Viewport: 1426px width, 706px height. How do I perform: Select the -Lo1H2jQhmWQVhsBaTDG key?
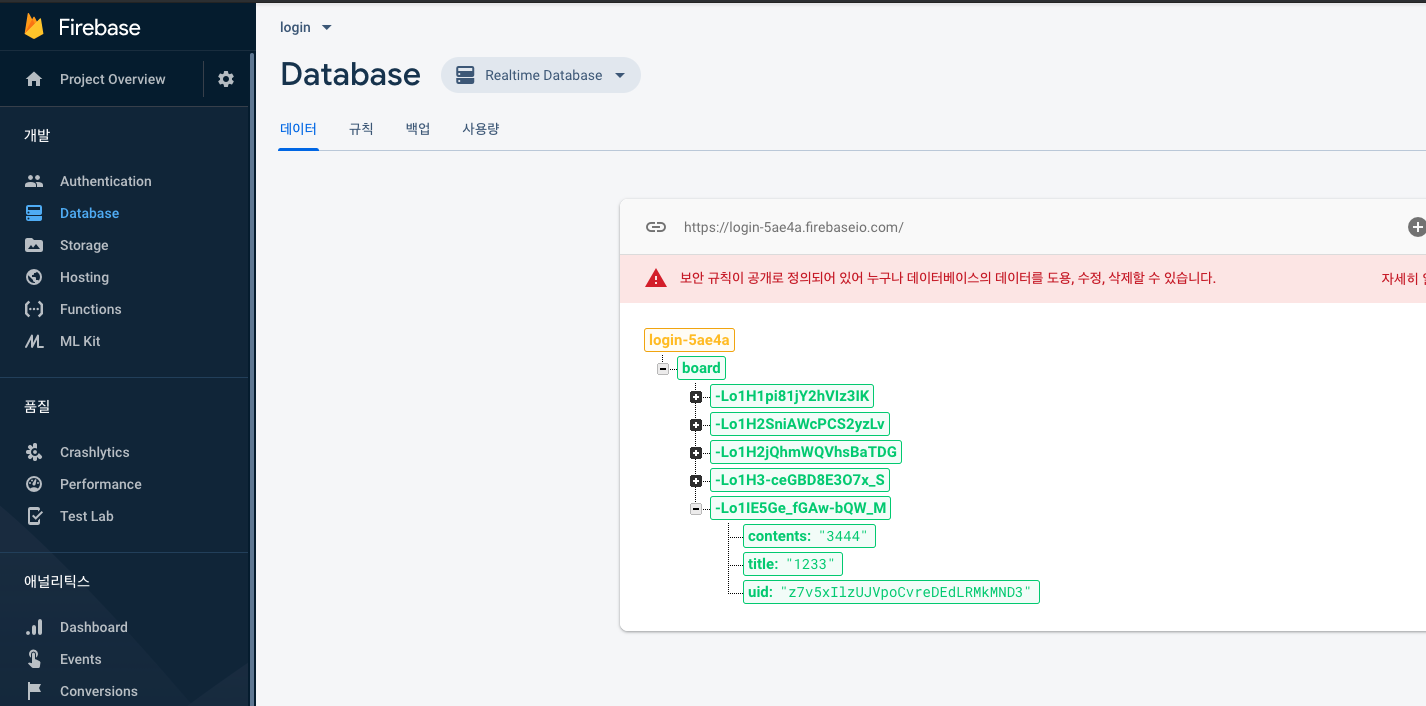(806, 452)
